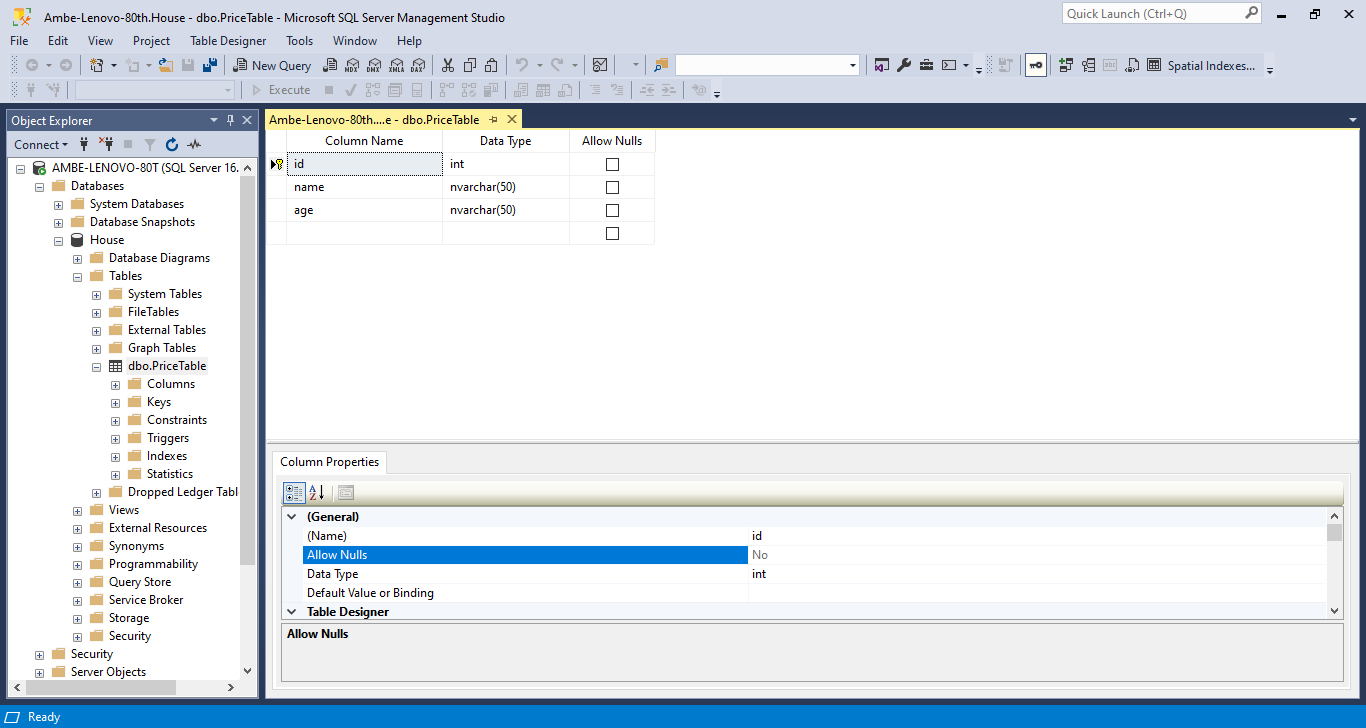Viewport: 1366px width, 728px height.
Task: Select the Programmability folder
Action: pos(153,564)
